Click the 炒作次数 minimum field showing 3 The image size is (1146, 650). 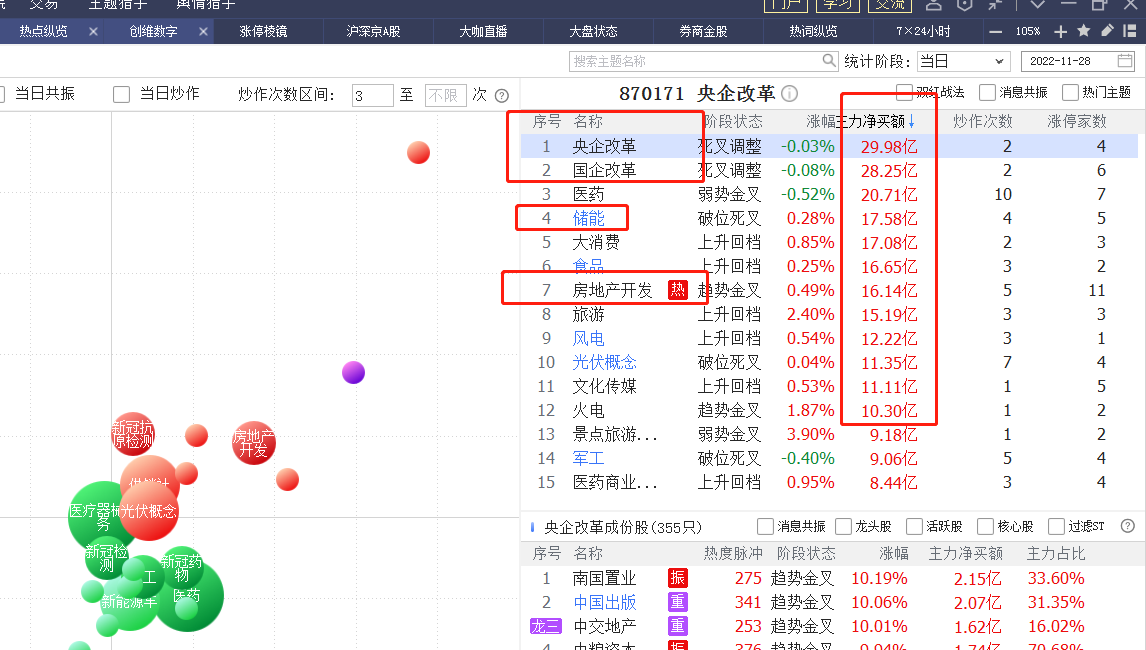coord(372,95)
